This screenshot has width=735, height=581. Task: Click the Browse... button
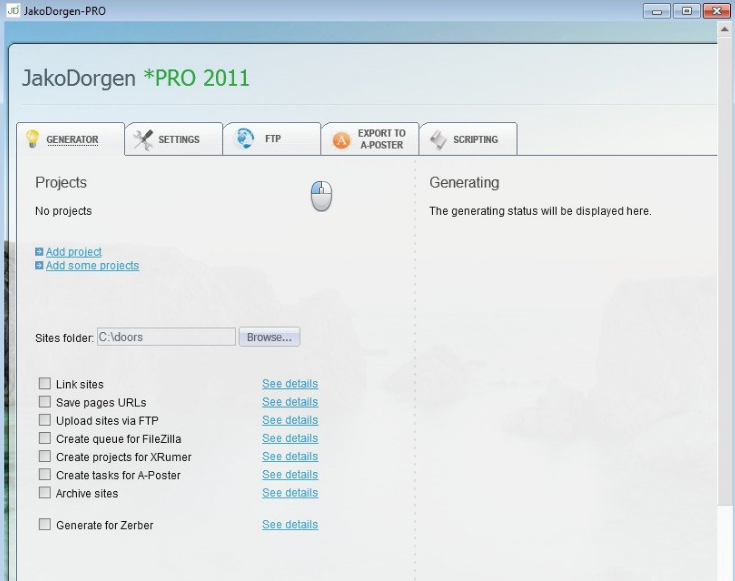coord(270,337)
